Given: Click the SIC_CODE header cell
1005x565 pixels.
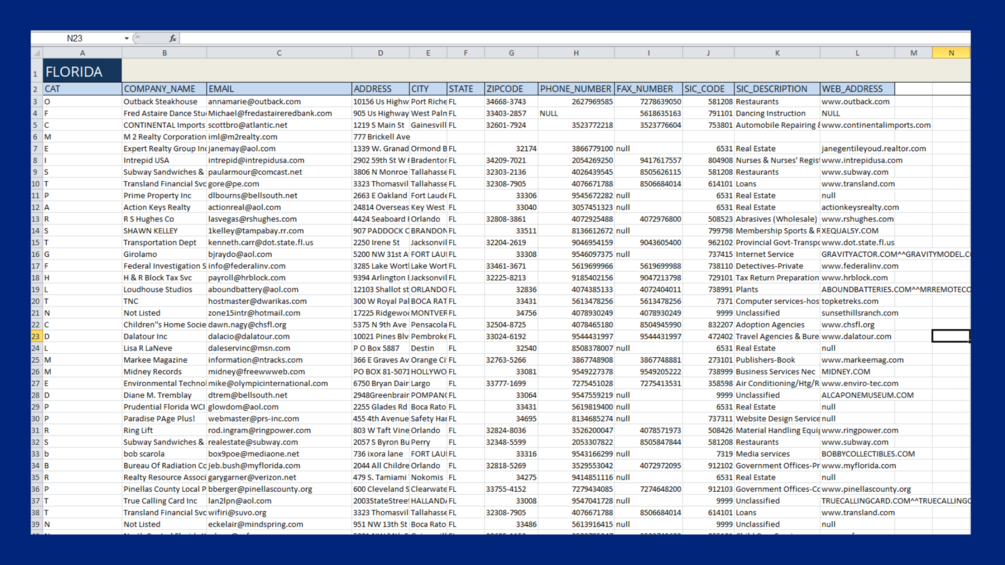Looking at the screenshot, I should click(708, 89).
